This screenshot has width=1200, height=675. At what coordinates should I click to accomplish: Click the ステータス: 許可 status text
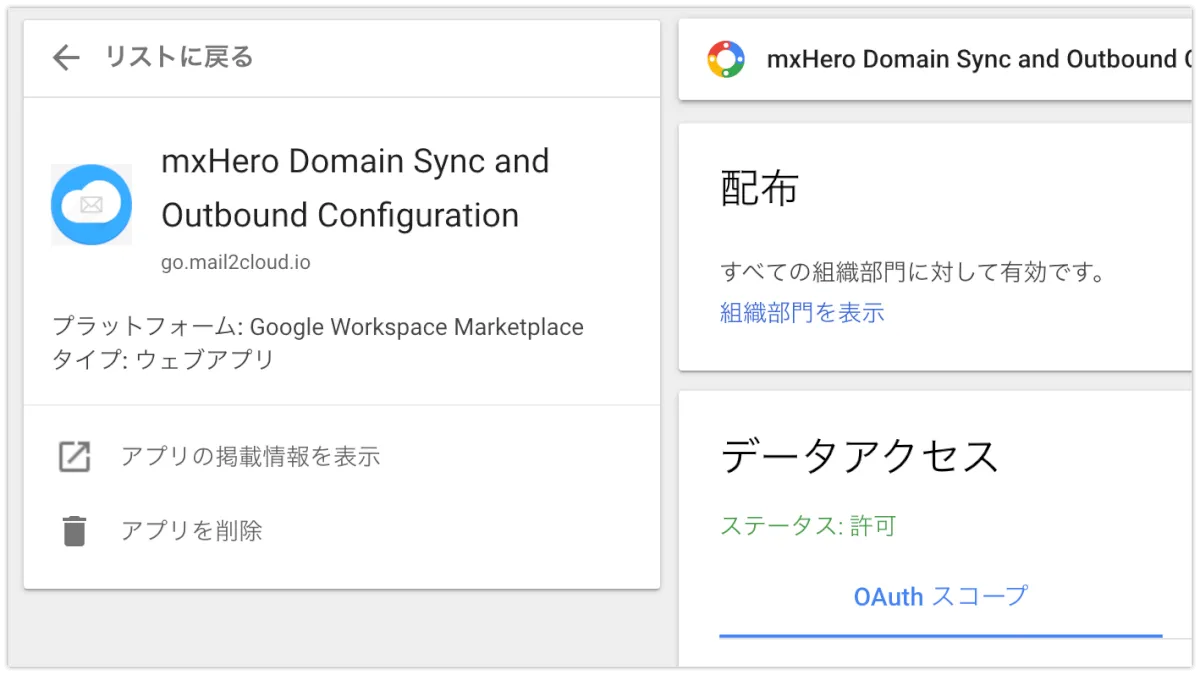808,526
